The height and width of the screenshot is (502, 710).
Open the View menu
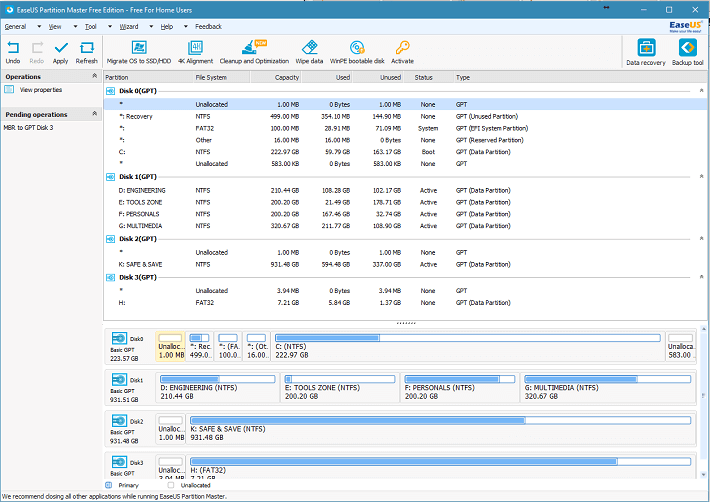pos(55,27)
